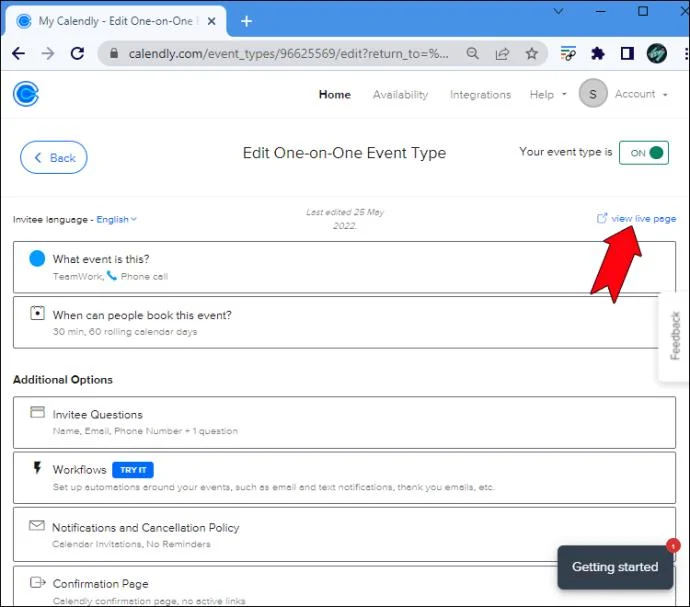This screenshot has height=607, width=690.
Task: Click the tab search chevron
Action: coord(558,11)
